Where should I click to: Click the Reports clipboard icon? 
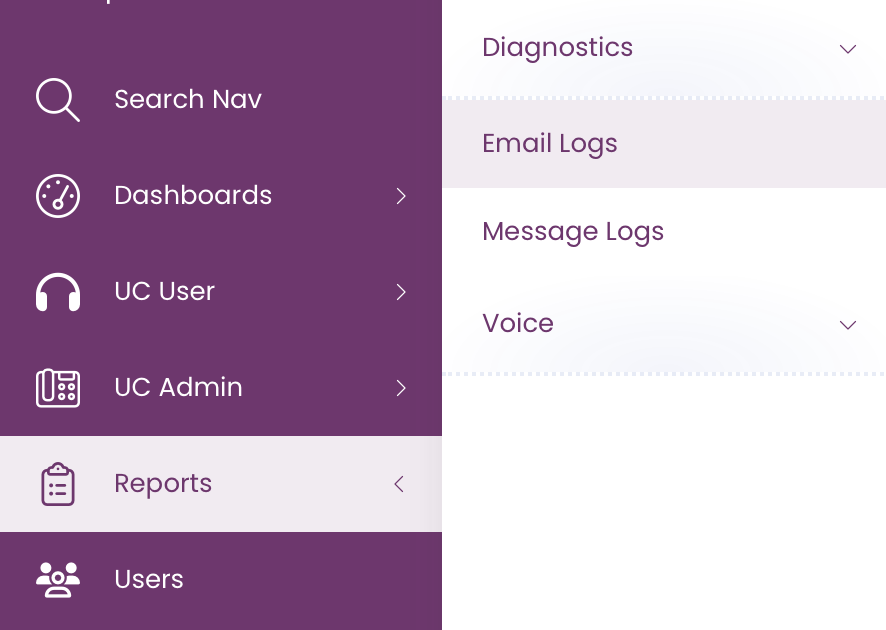[58, 484]
